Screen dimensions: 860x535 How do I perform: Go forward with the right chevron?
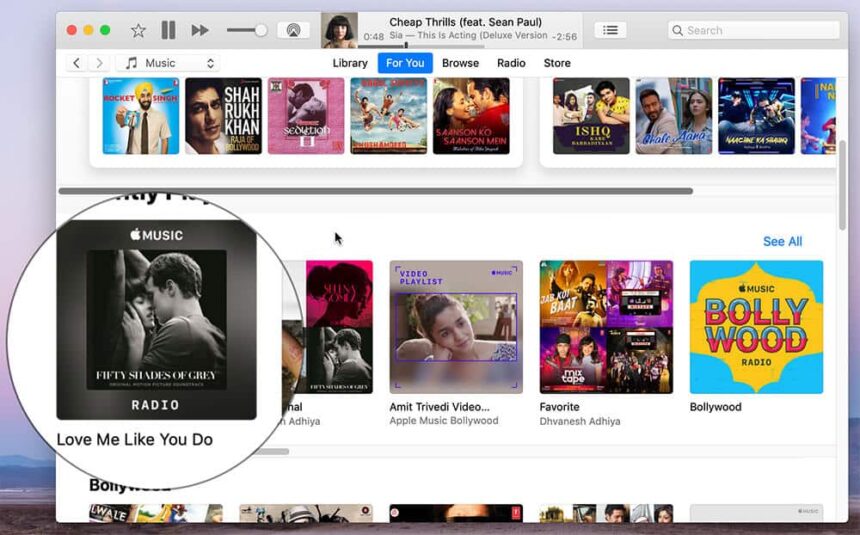coord(99,63)
